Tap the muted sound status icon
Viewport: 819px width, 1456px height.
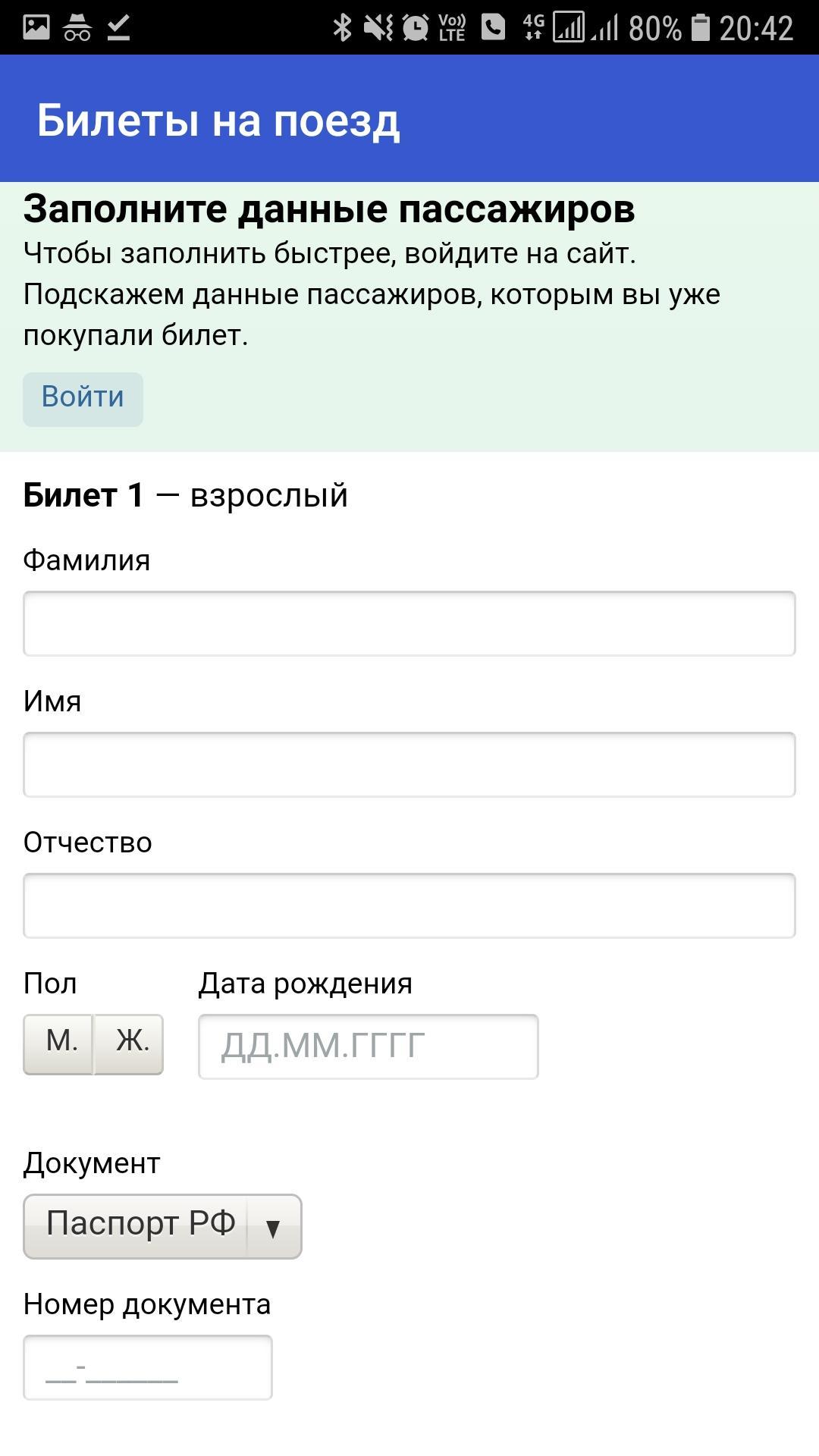point(378,28)
